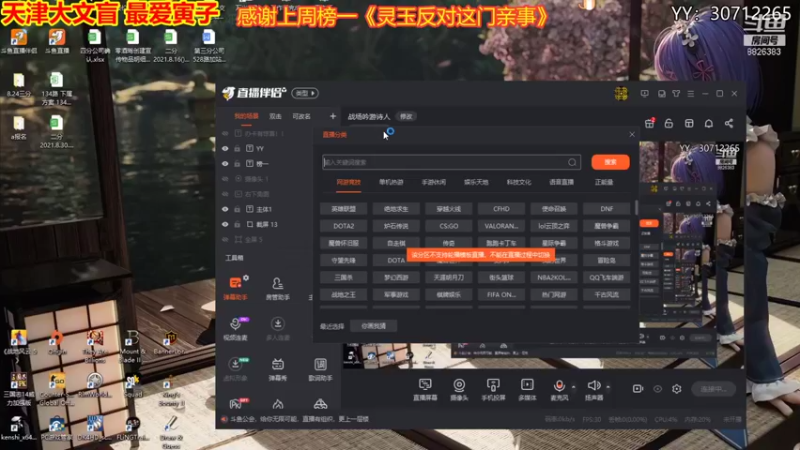Click the category list scrollbar
The height and width of the screenshot is (450, 800).
(636, 207)
